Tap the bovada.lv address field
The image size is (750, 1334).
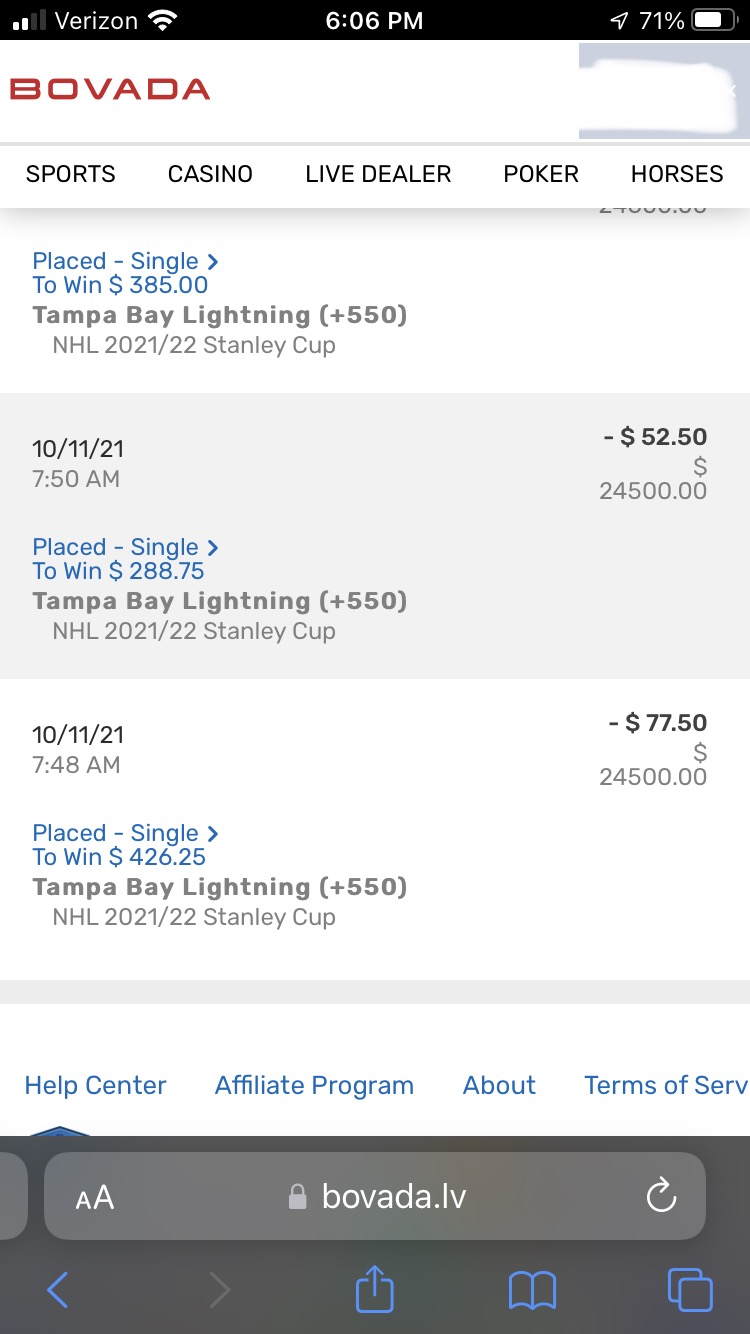click(394, 1197)
